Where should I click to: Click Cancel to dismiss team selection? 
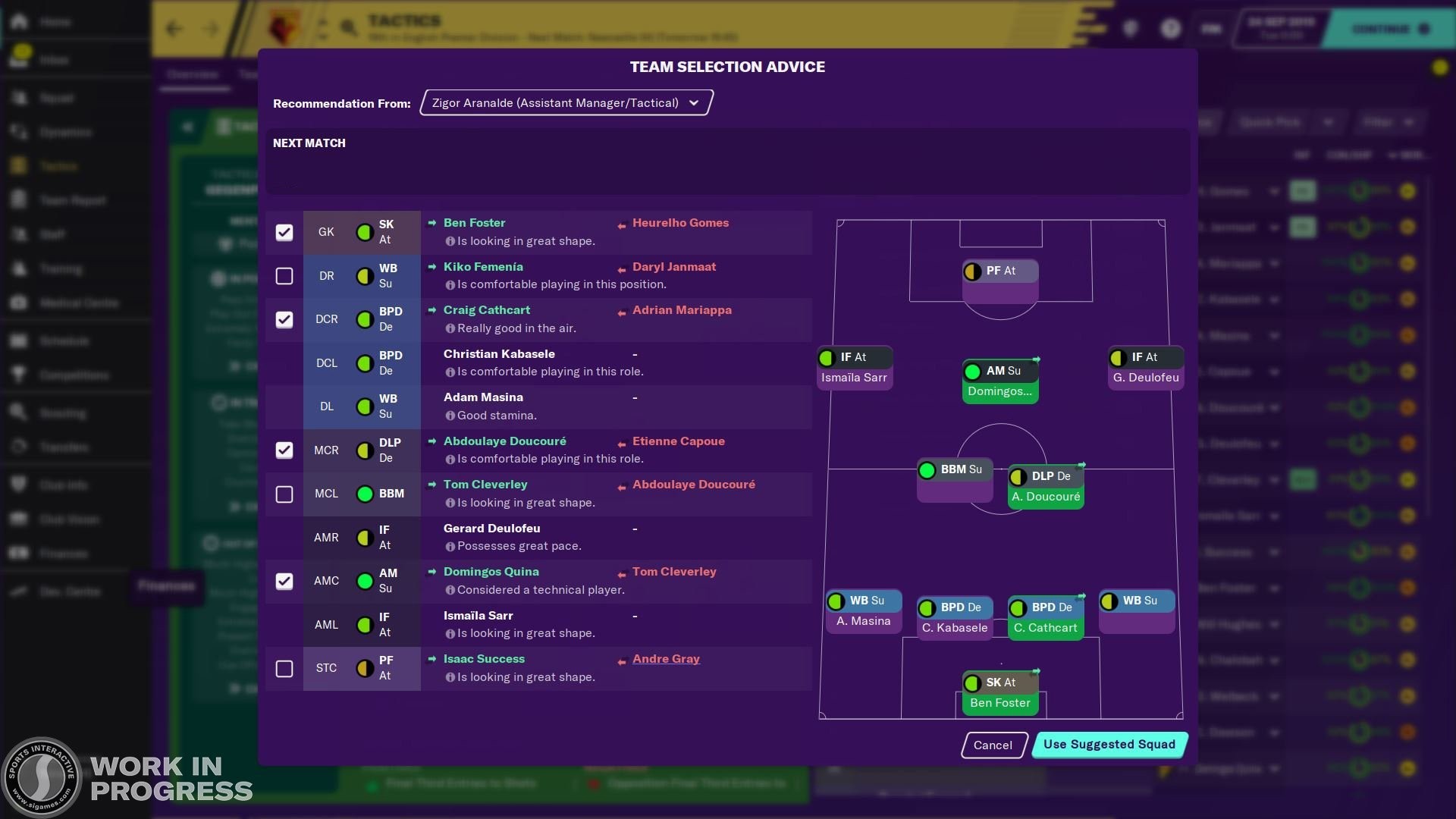point(992,744)
